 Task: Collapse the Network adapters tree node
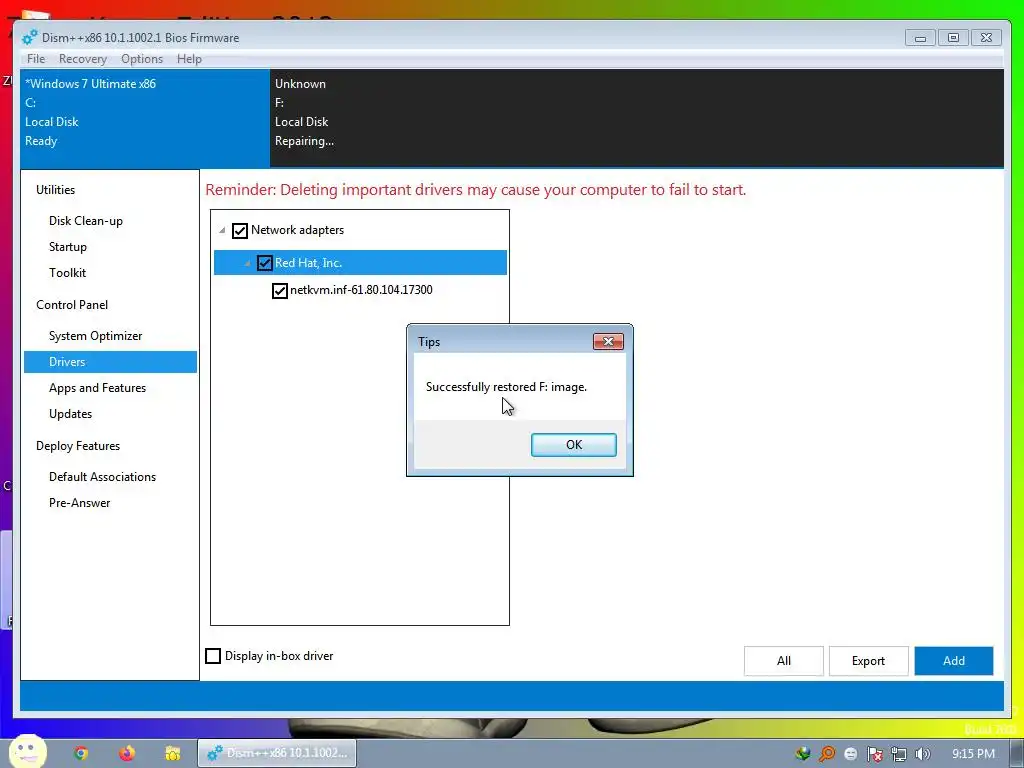pos(222,231)
